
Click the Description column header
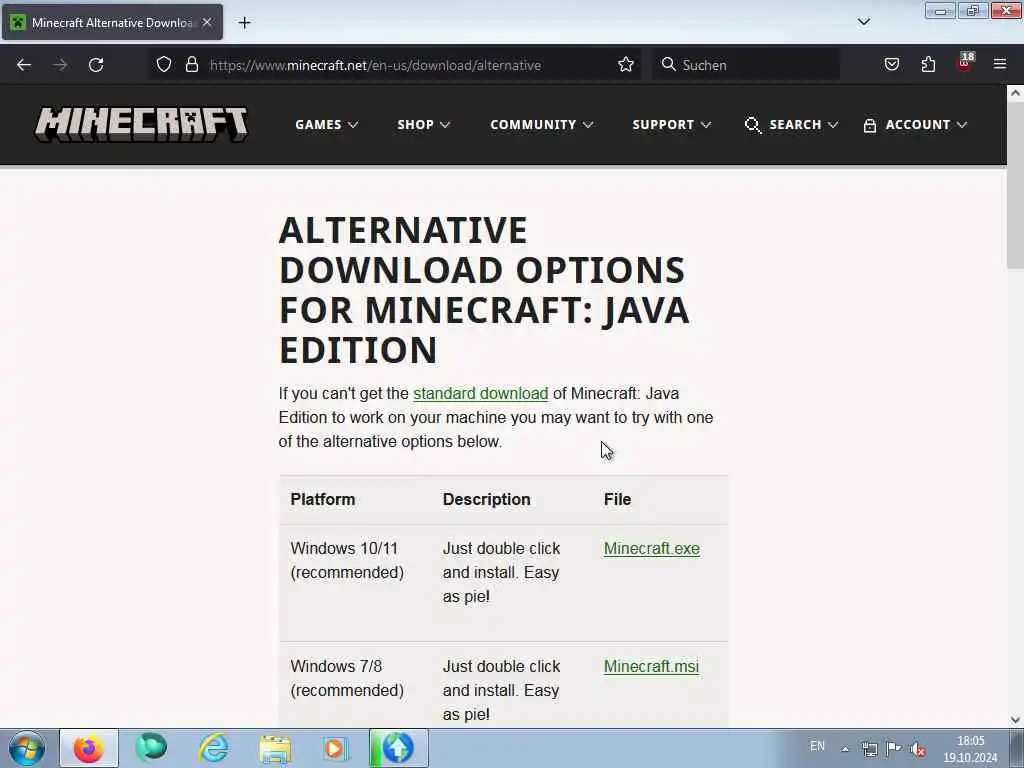tap(487, 500)
